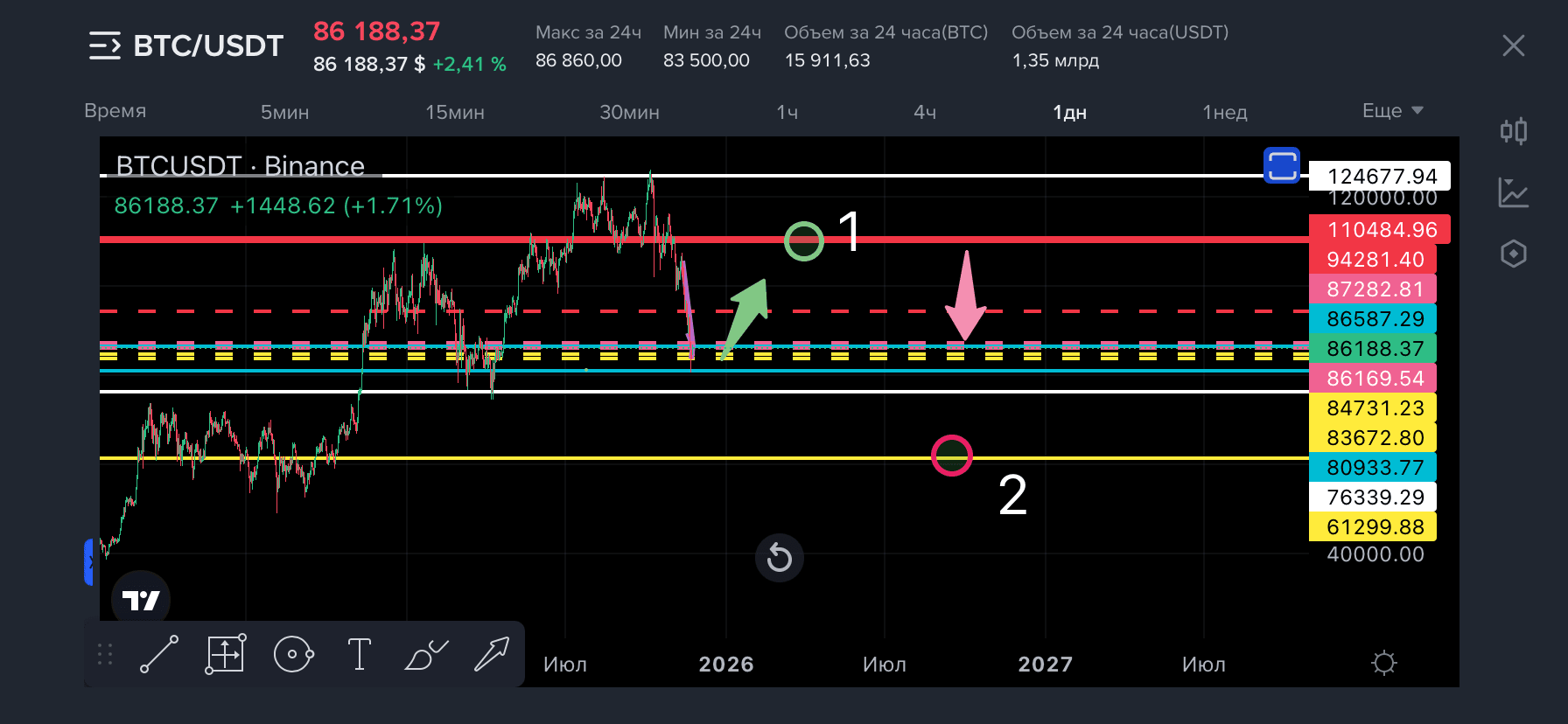The image size is (1568, 724).
Task: Switch to the Время timeframe
Action: 115,111
